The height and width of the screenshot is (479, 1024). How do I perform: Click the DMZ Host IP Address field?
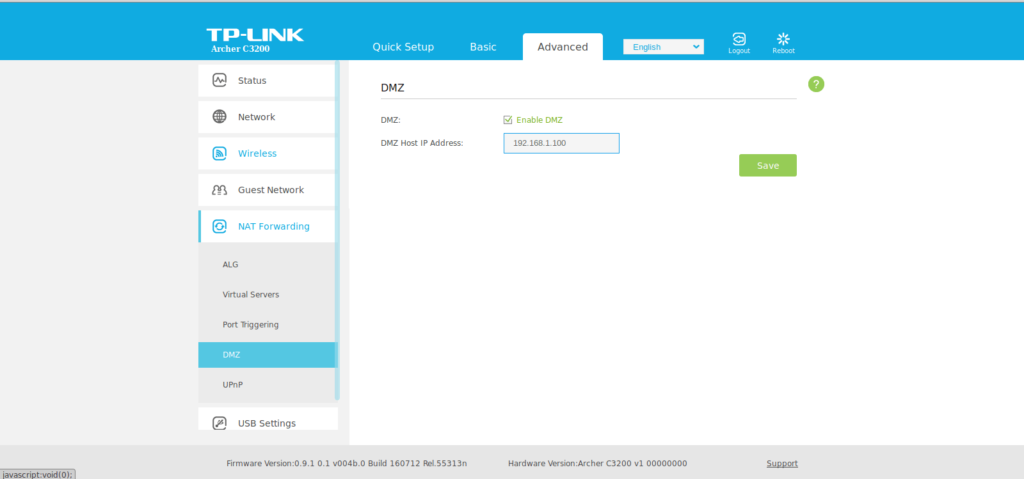pyautogui.click(x=561, y=143)
